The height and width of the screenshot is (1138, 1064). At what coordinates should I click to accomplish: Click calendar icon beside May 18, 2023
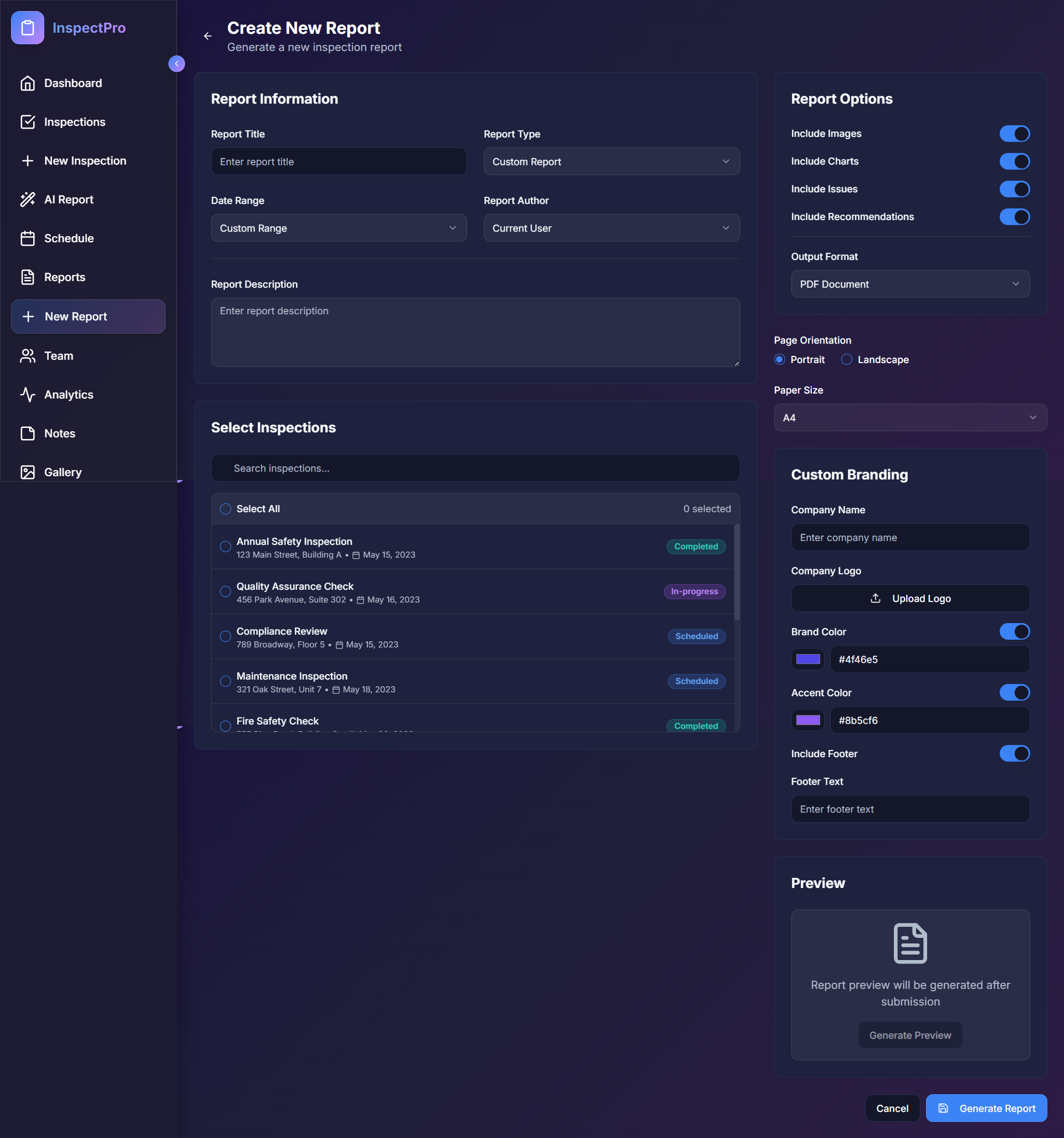tap(336, 690)
